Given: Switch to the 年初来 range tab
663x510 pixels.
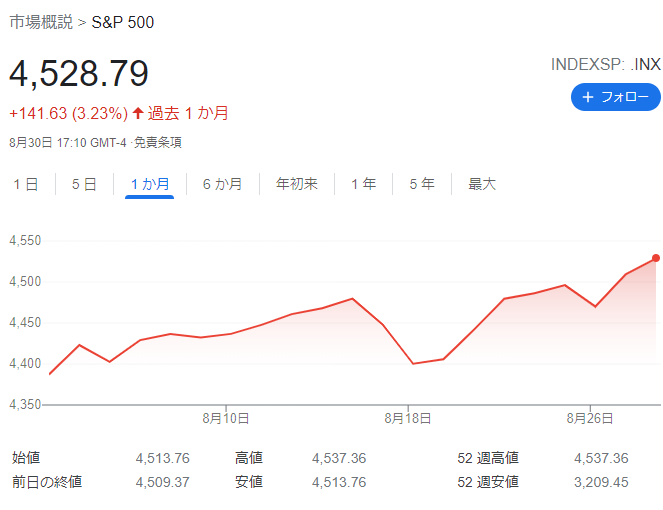Looking at the screenshot, I should [x=296, y=184].
